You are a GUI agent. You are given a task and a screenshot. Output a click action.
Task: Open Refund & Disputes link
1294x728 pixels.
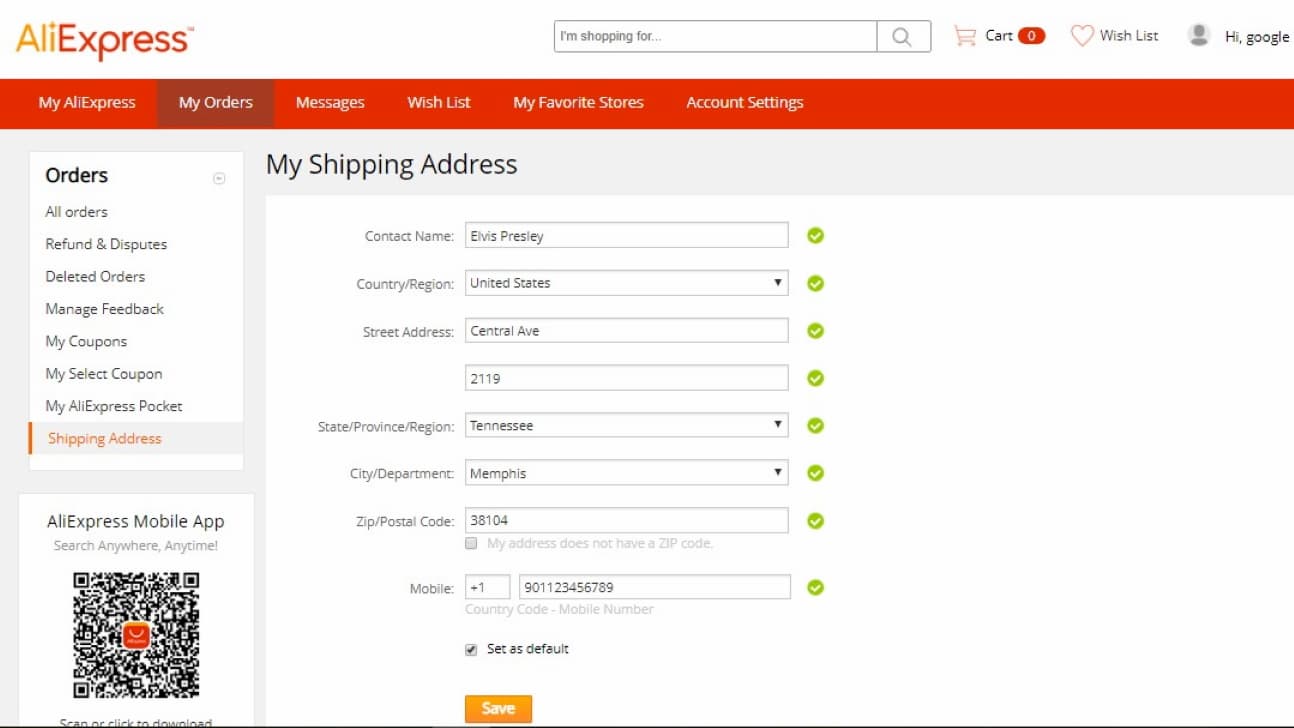coord(106,244)
